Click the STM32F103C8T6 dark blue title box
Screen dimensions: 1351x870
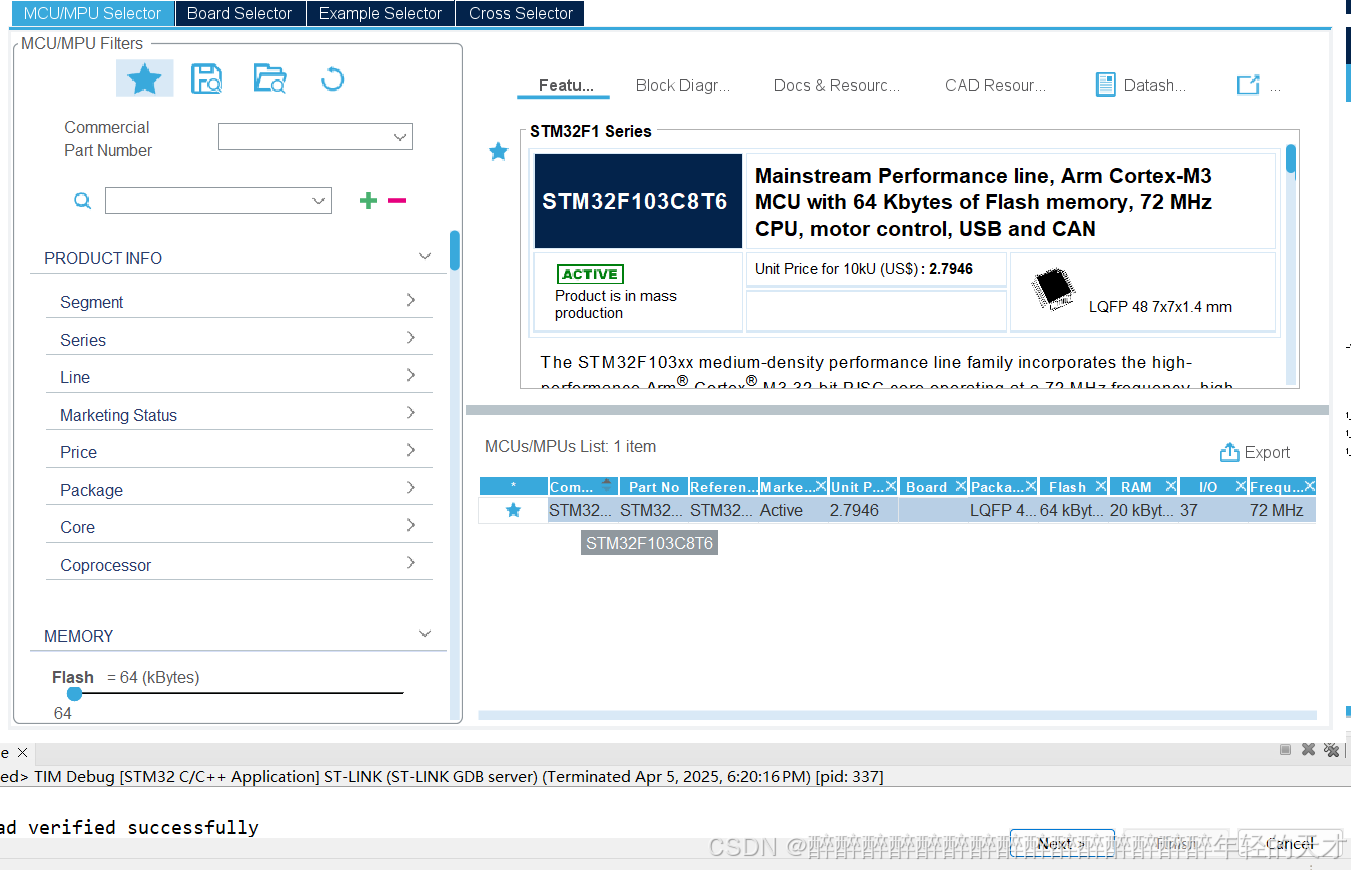(x=638, y=201)
